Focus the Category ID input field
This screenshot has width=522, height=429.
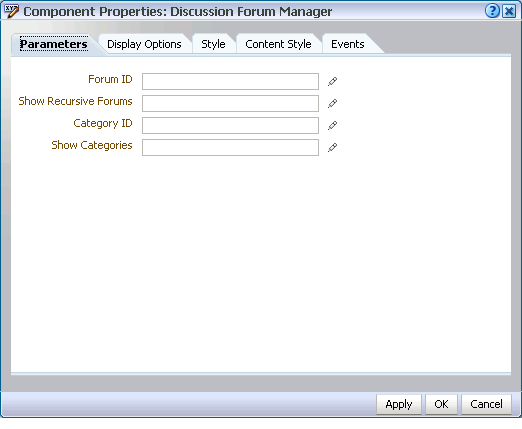230,125
